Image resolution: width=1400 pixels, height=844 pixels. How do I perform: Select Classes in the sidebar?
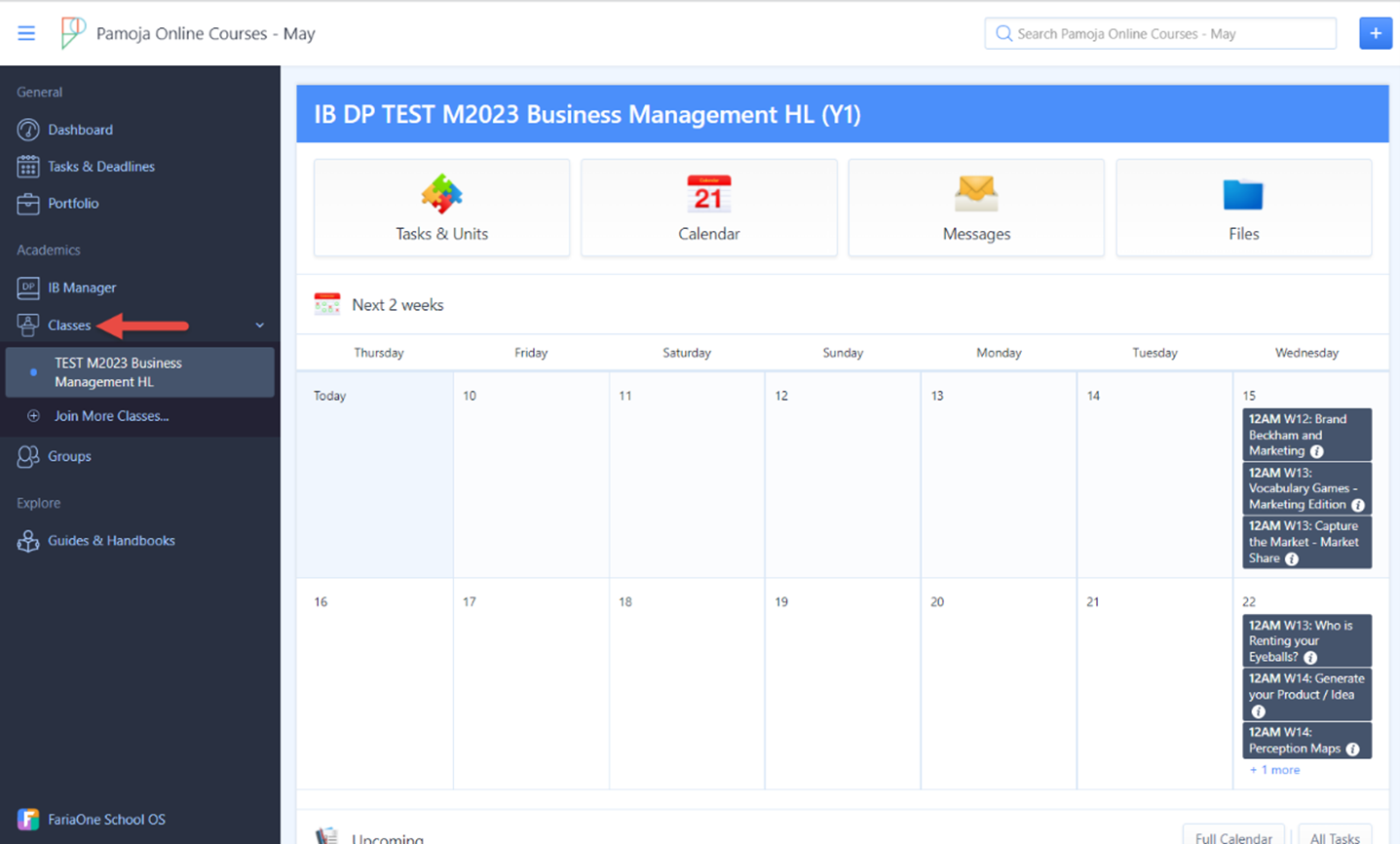pyautogui.click(x=69, y=326)
